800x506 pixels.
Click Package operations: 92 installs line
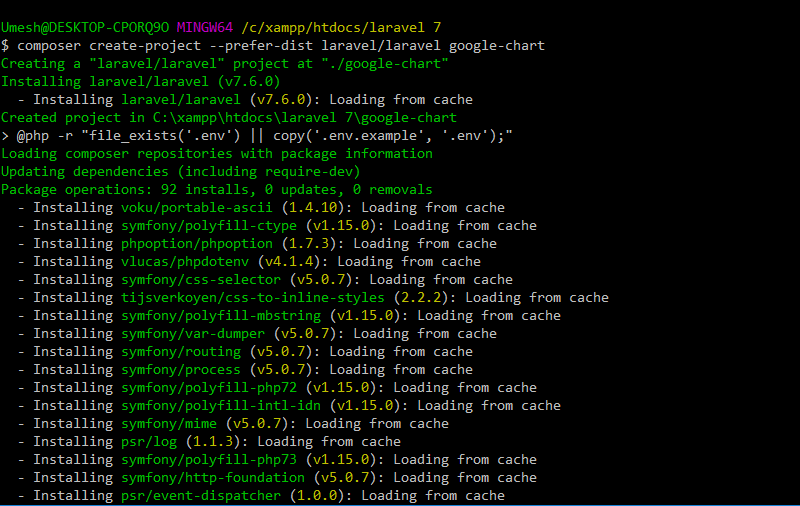point(217,190)
